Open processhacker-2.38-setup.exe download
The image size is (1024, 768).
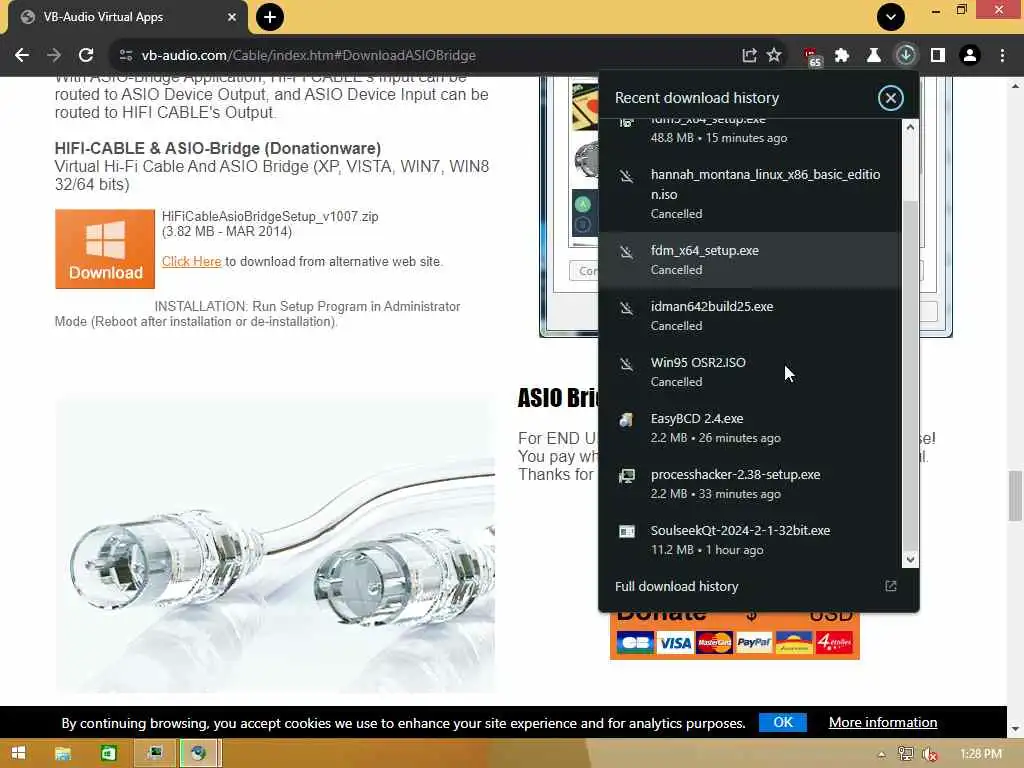click(750, 485)
